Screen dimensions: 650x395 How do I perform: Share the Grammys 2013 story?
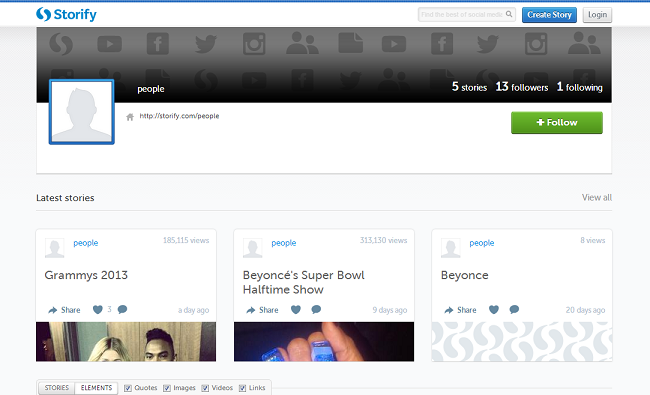coord(64,310)
